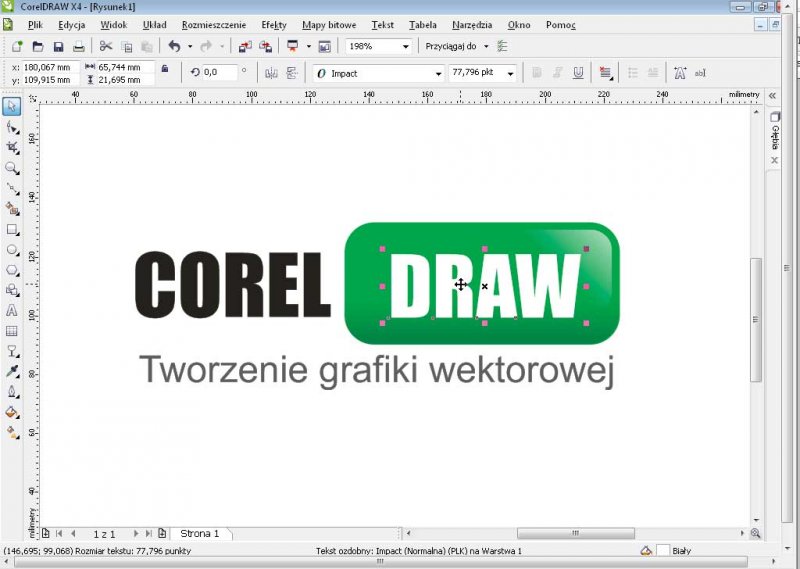Select the Interactive Fill tool
800x569 pixels.
coord(12,433)
